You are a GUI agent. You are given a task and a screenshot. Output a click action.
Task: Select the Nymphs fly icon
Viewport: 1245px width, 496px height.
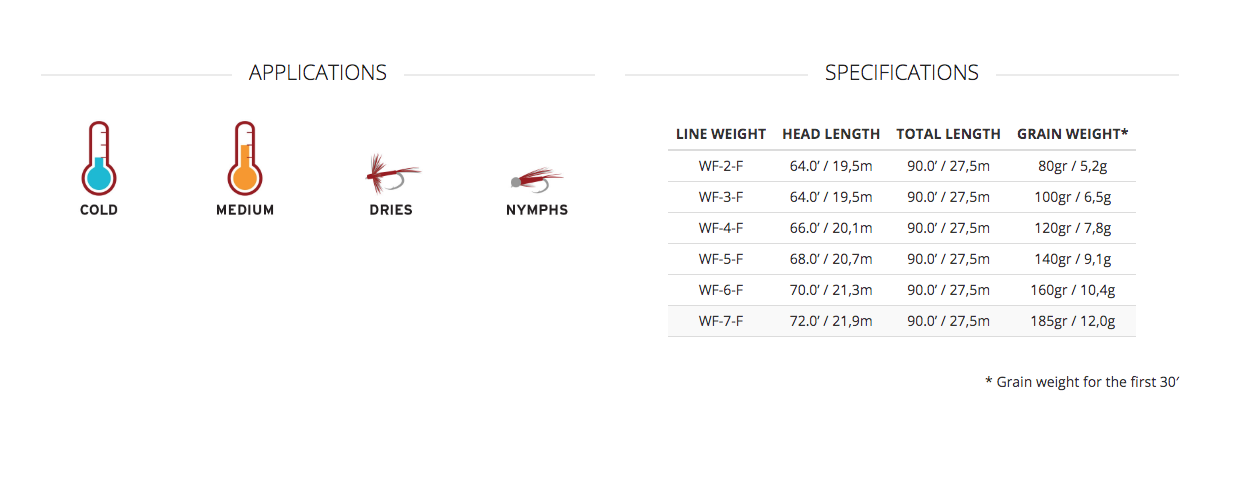point(537,179)
